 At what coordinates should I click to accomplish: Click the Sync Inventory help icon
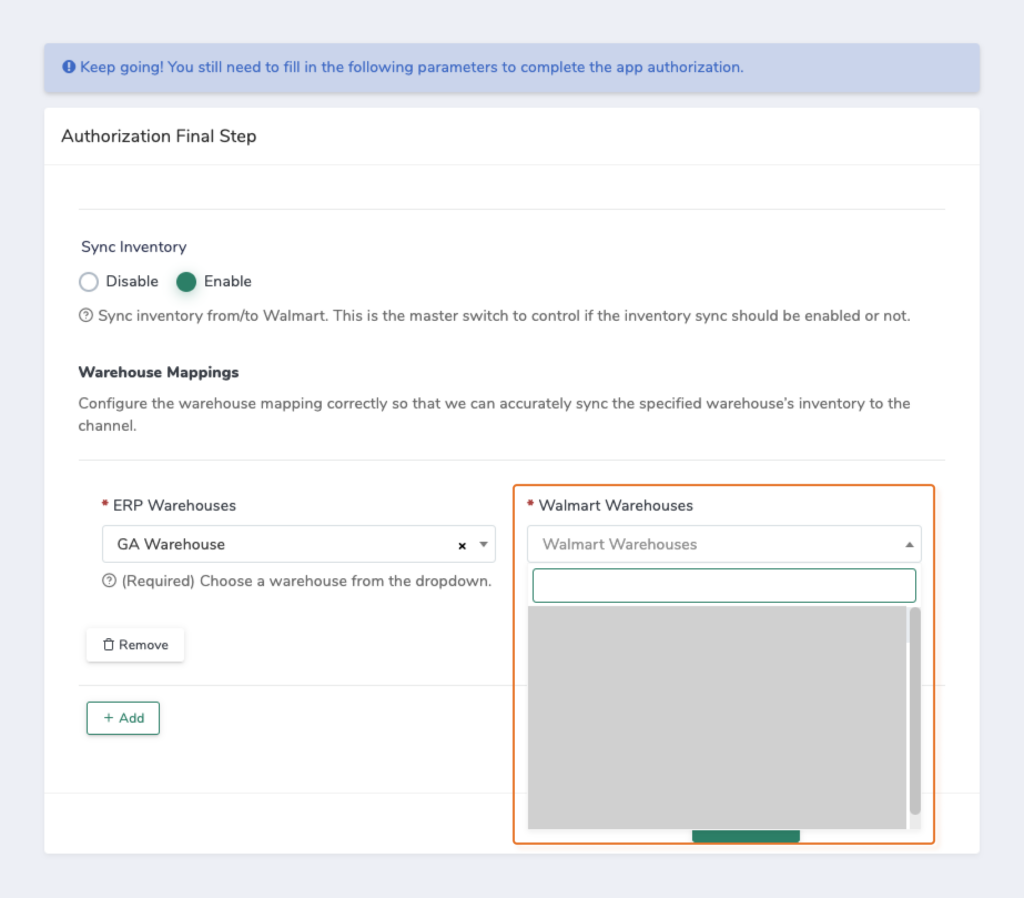pyautogui.click(x=86, y=315)
